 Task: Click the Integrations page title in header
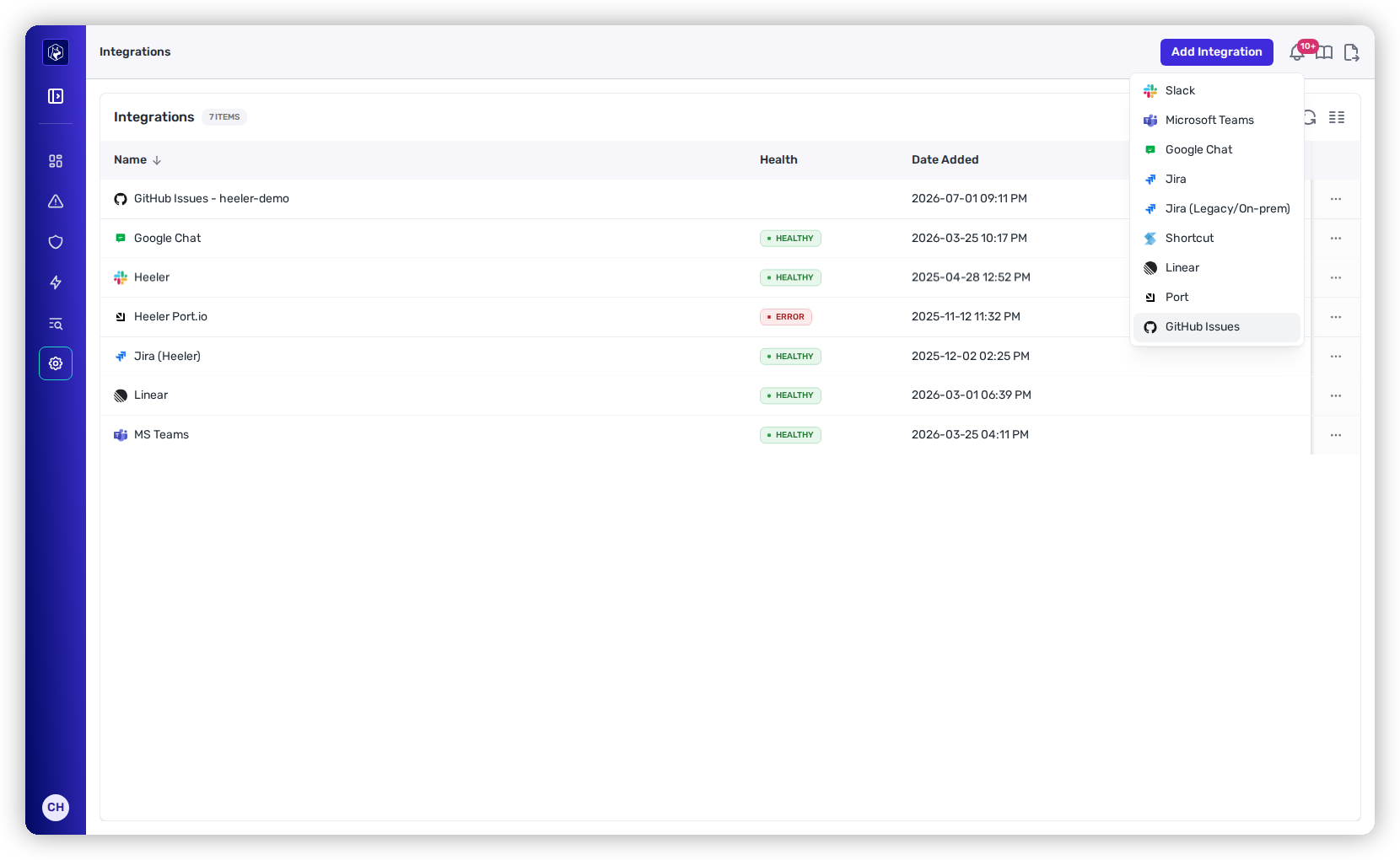(135, 51)
